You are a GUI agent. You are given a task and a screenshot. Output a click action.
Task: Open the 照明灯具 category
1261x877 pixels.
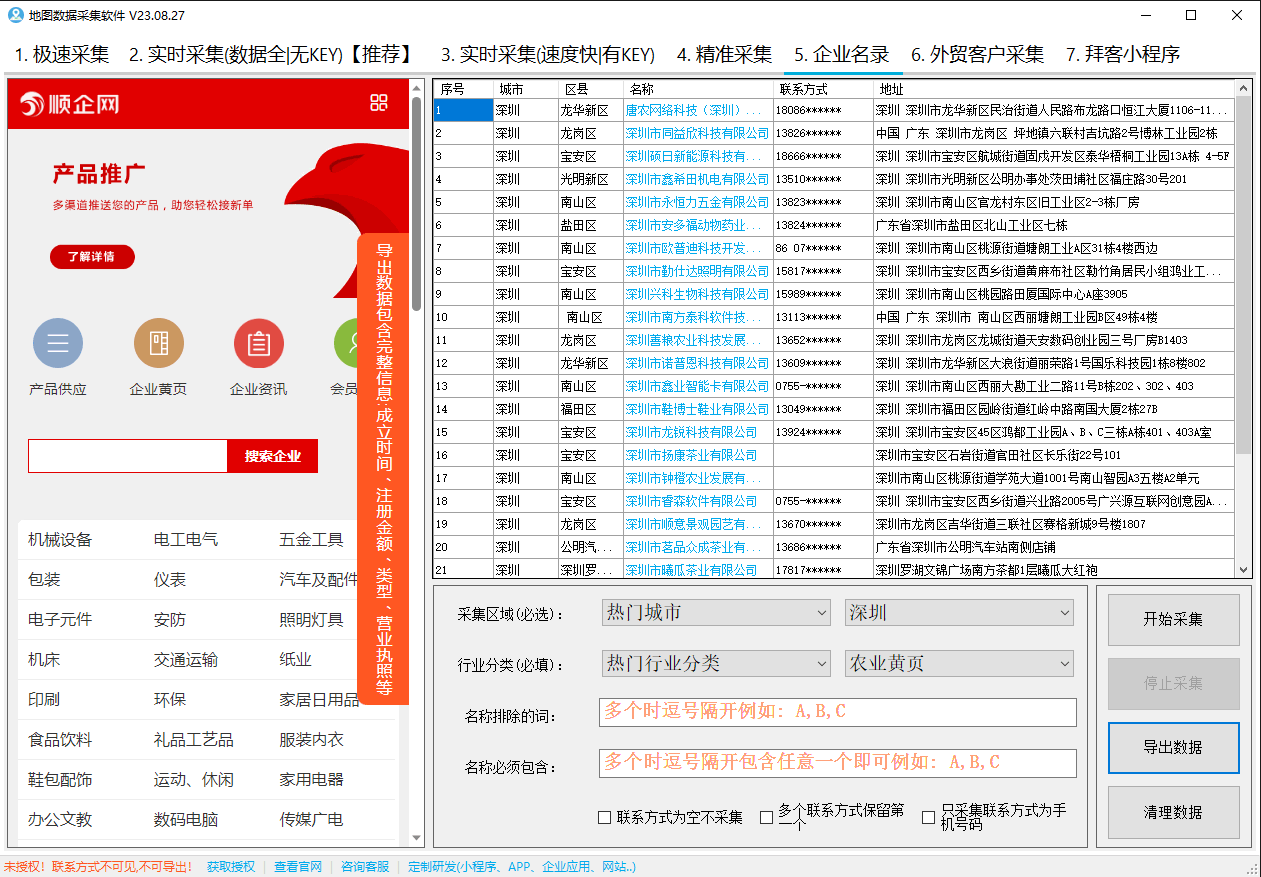pyautogui.click(x=311, y=620)
